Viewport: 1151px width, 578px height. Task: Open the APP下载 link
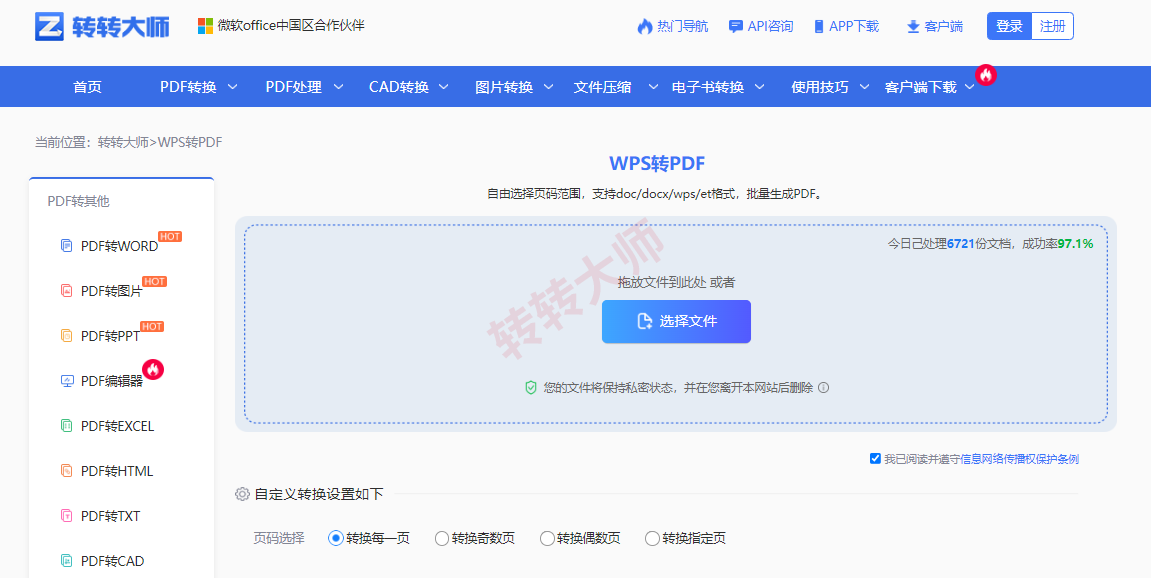coord(854,26)
